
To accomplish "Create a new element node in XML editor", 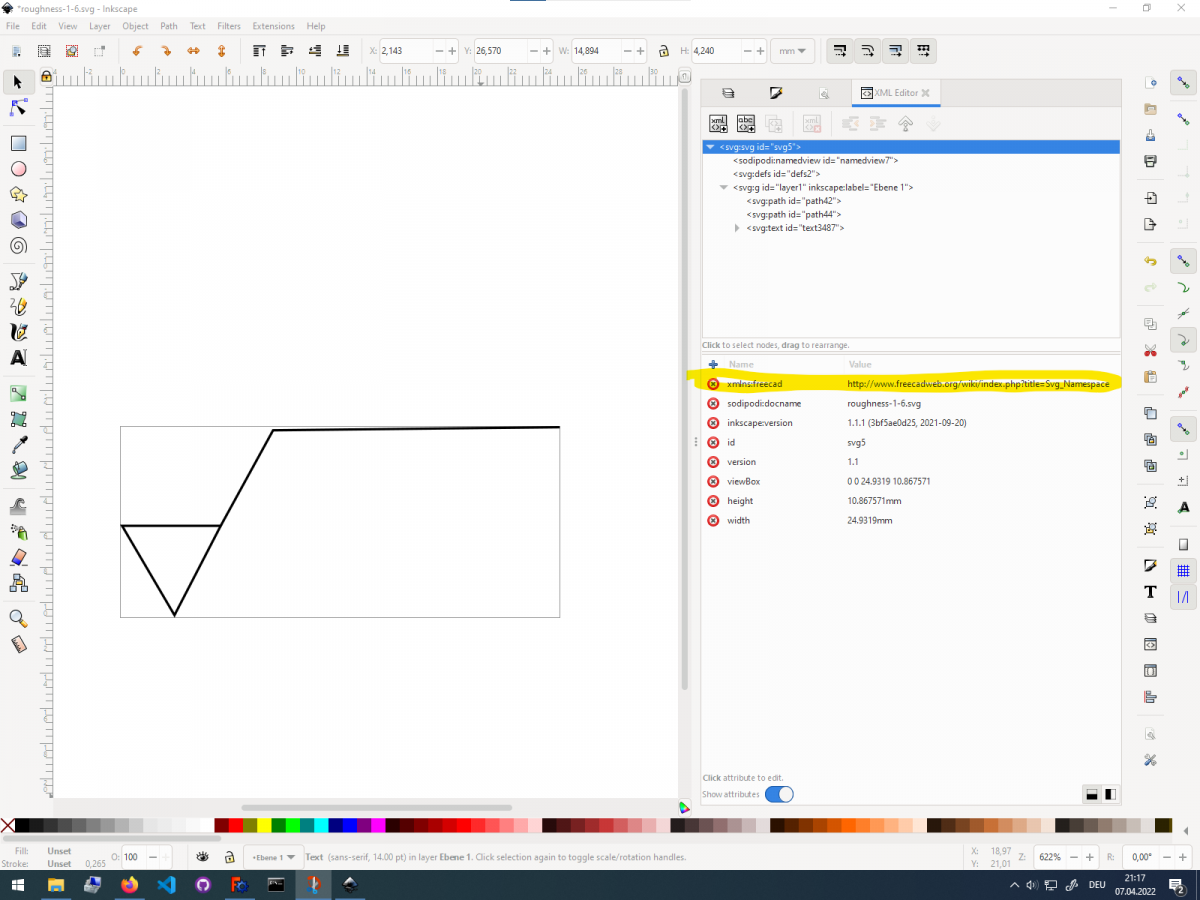I will 718,123.
